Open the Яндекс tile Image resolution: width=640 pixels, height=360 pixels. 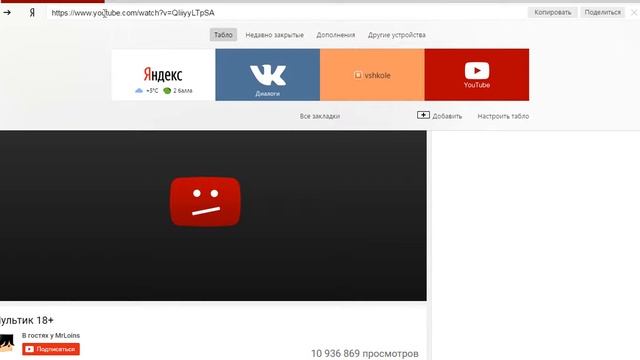pyautogui.click(x=163, y=75)
